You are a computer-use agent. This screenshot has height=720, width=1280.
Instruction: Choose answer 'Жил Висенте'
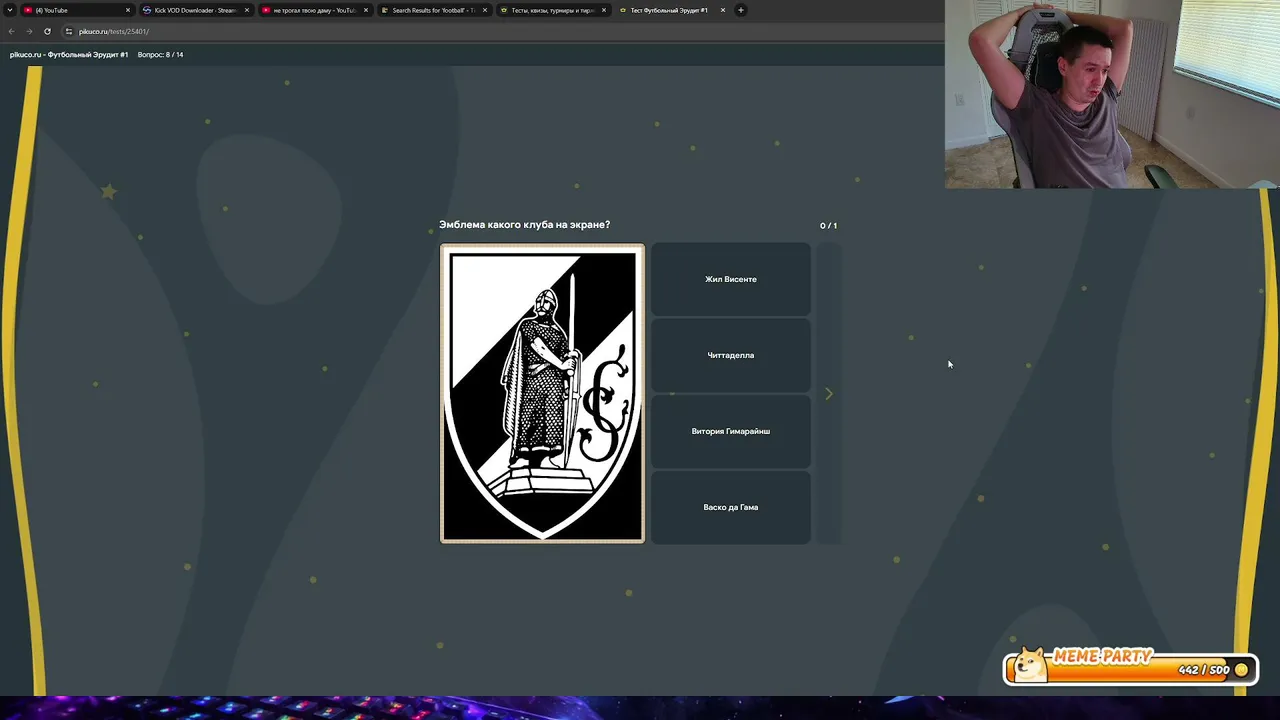point(731,279)
